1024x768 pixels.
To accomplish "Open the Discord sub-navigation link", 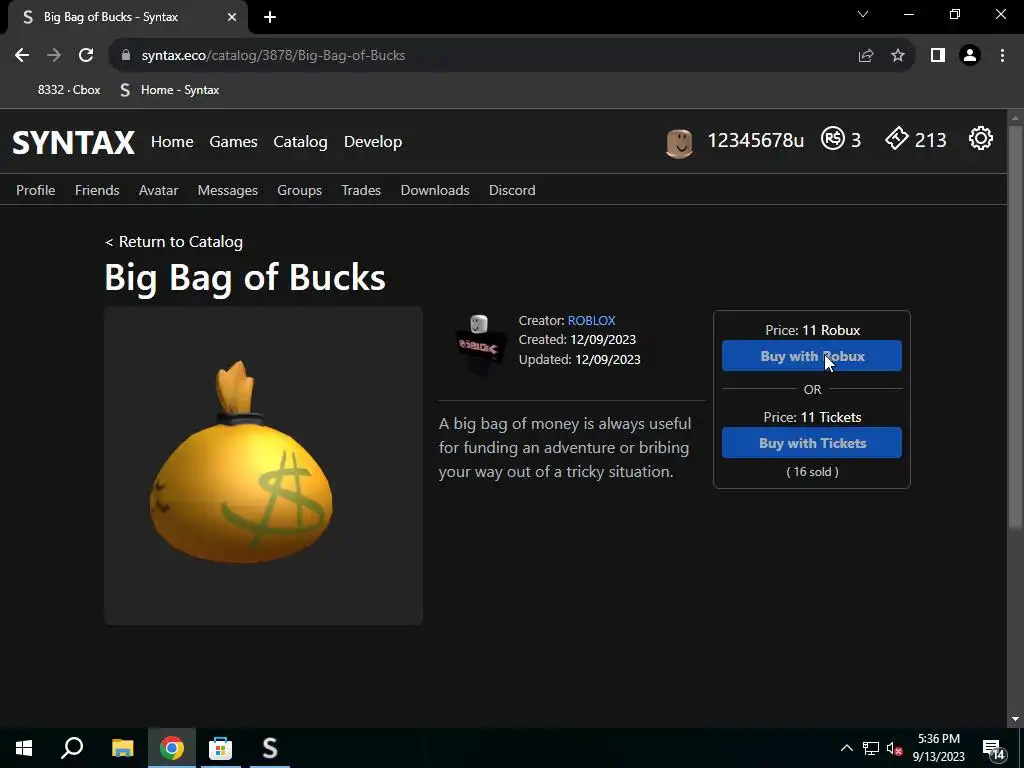I will (x=512, y=190).
